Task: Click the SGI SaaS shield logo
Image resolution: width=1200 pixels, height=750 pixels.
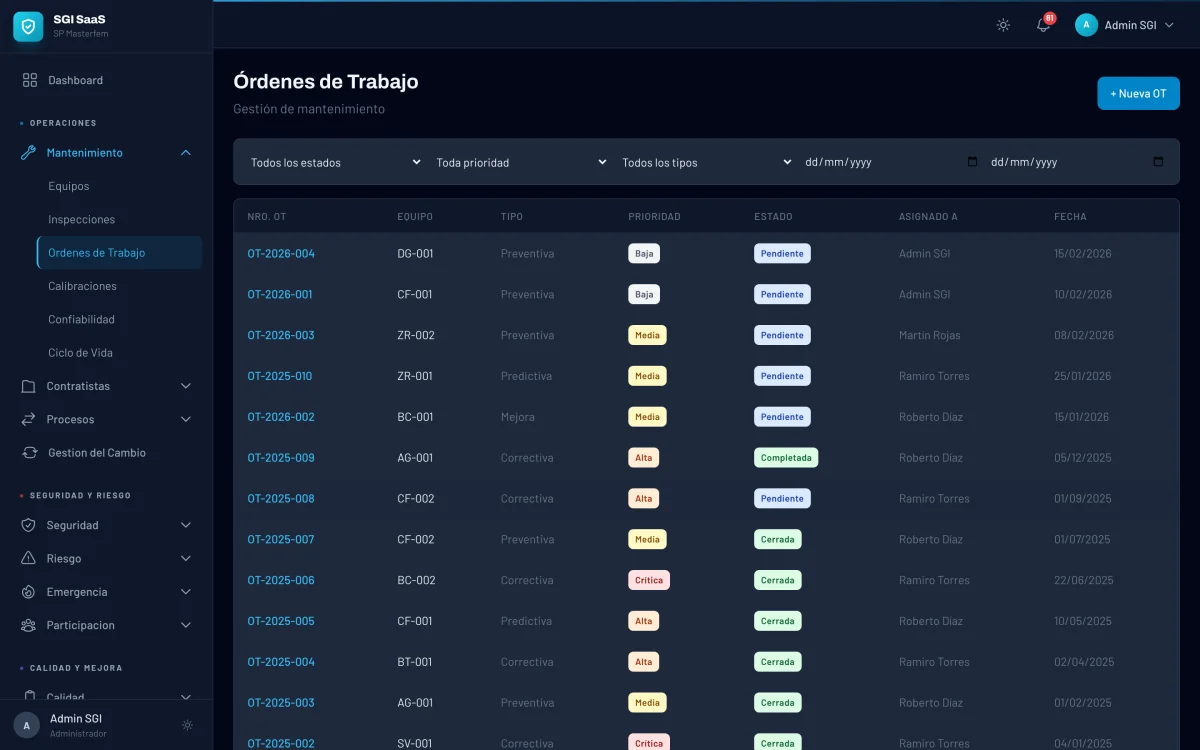Action: pyautogui.click(x=27, y=27)
